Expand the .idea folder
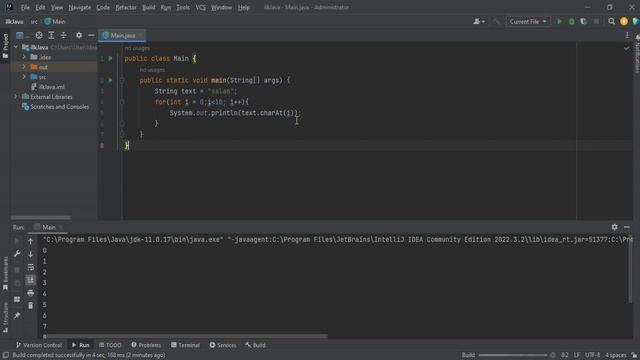640x360 pixels. pyautogui.click(x=24, y=57)
